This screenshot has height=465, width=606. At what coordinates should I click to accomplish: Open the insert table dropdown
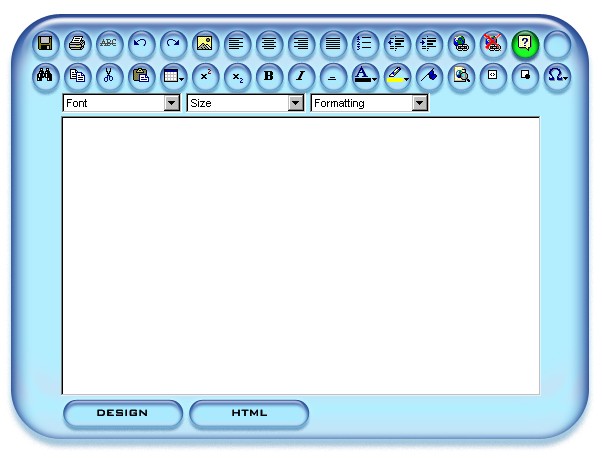click(x=173, y=76)
